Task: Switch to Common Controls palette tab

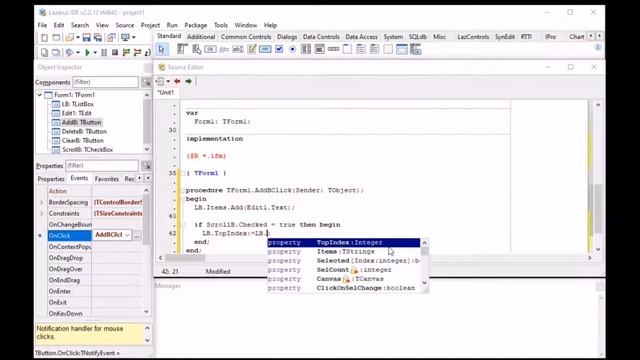Action: point(246,37)
